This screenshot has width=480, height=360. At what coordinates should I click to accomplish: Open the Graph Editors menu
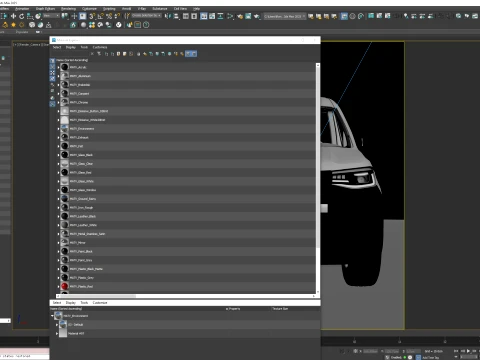(x=45, y=9)
